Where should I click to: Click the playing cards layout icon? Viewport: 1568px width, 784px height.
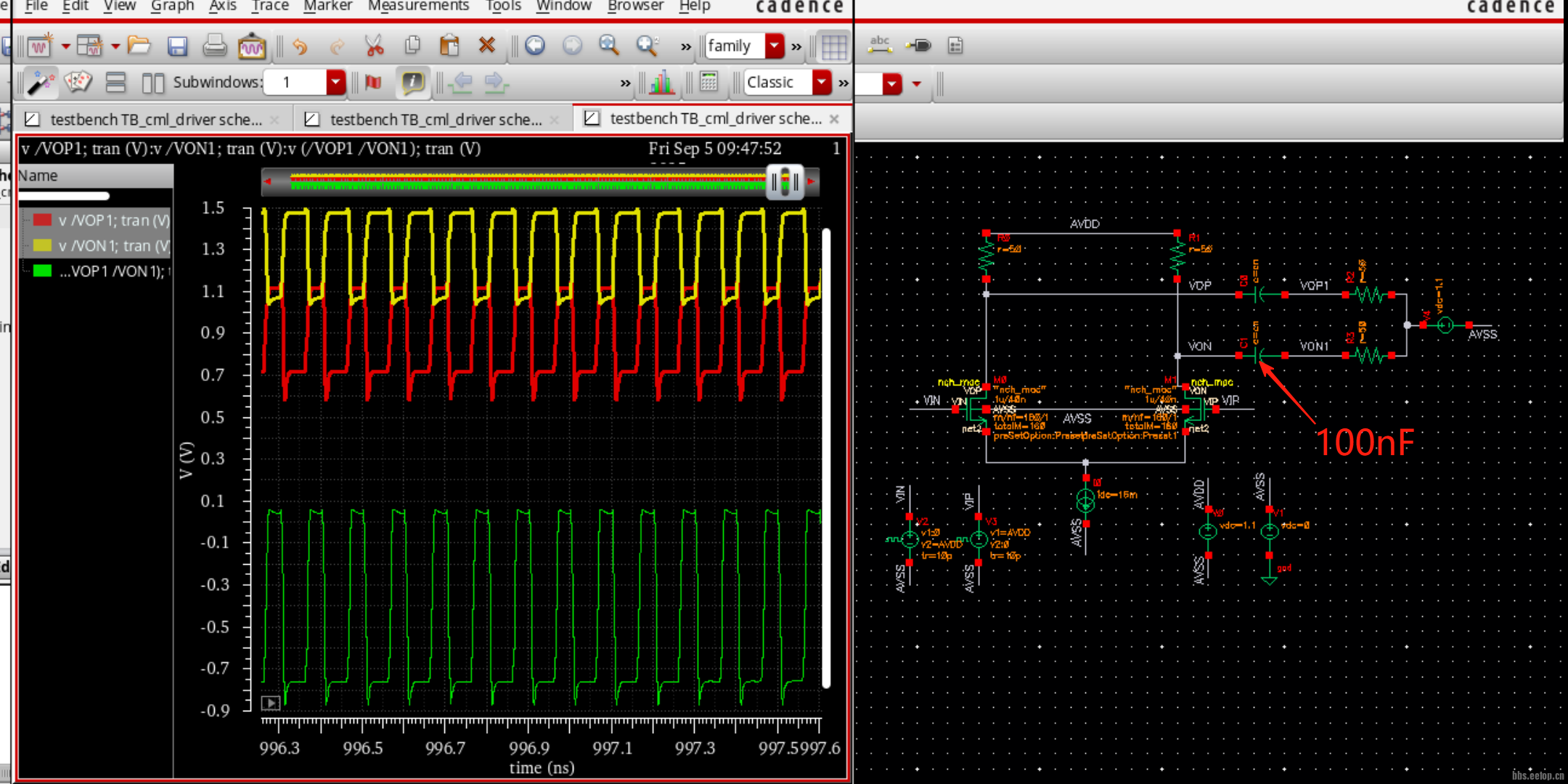78,81
